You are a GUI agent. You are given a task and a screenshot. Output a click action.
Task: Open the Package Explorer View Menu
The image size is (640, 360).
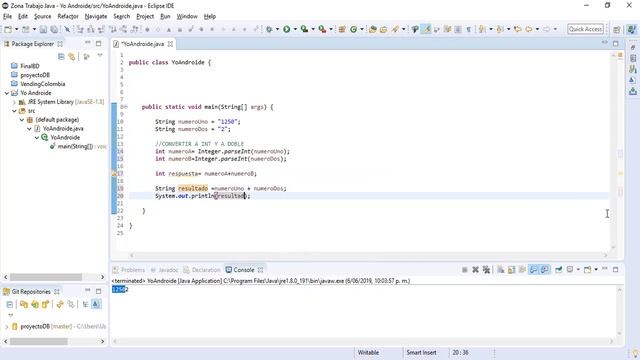[100, 56]
